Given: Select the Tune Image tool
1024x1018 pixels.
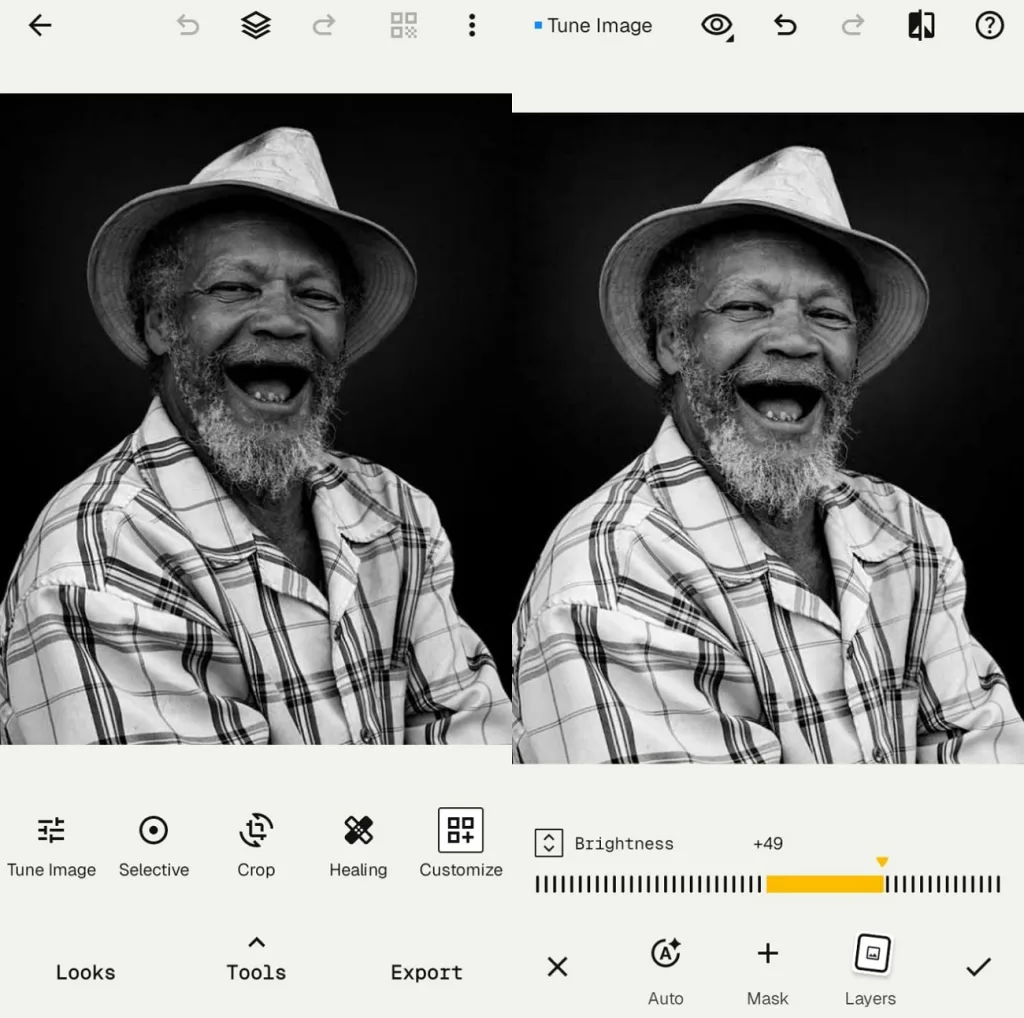Looking at the screenshot, I should coord(52,846).
